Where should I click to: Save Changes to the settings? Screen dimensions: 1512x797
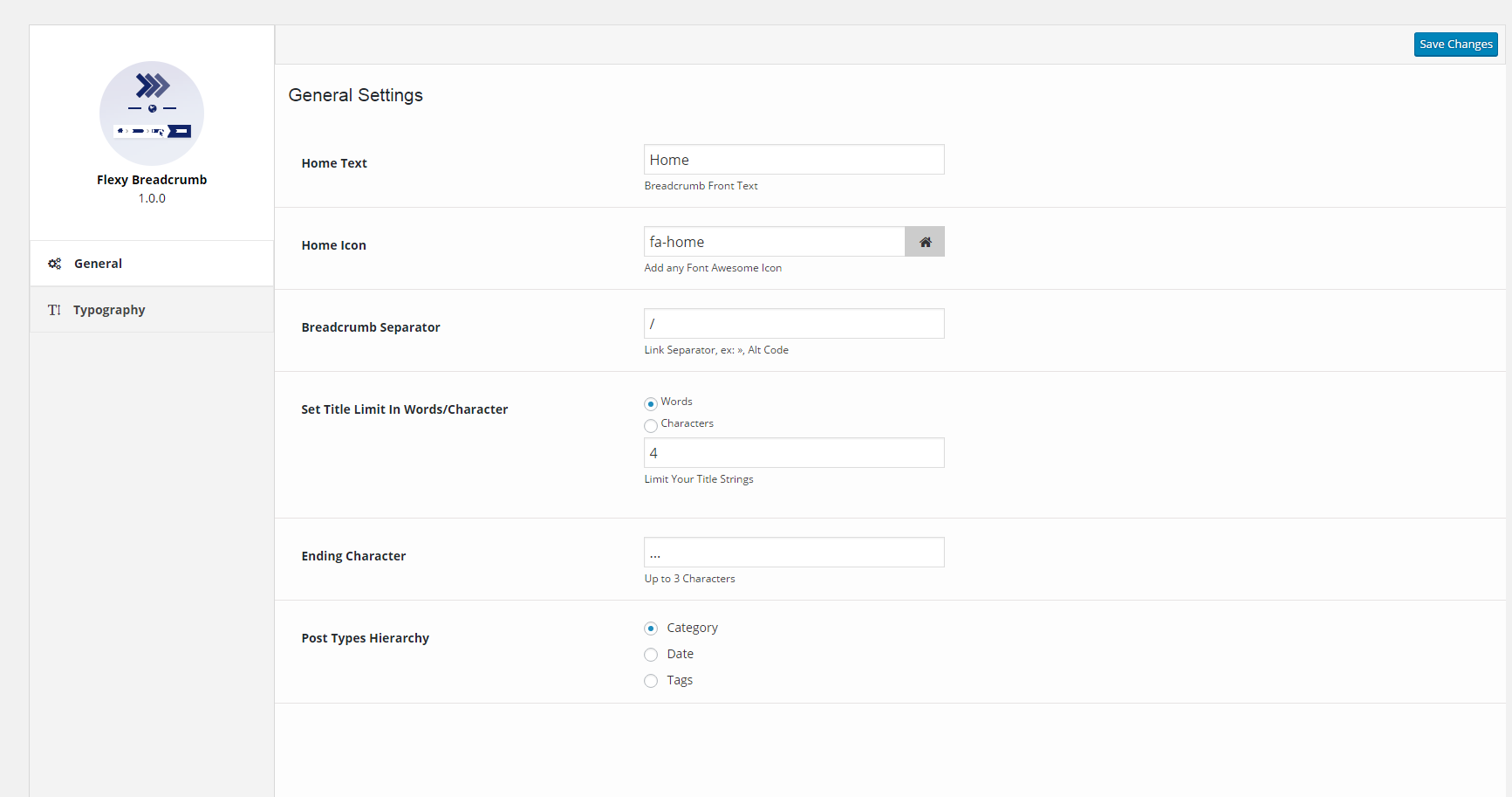1455,45
